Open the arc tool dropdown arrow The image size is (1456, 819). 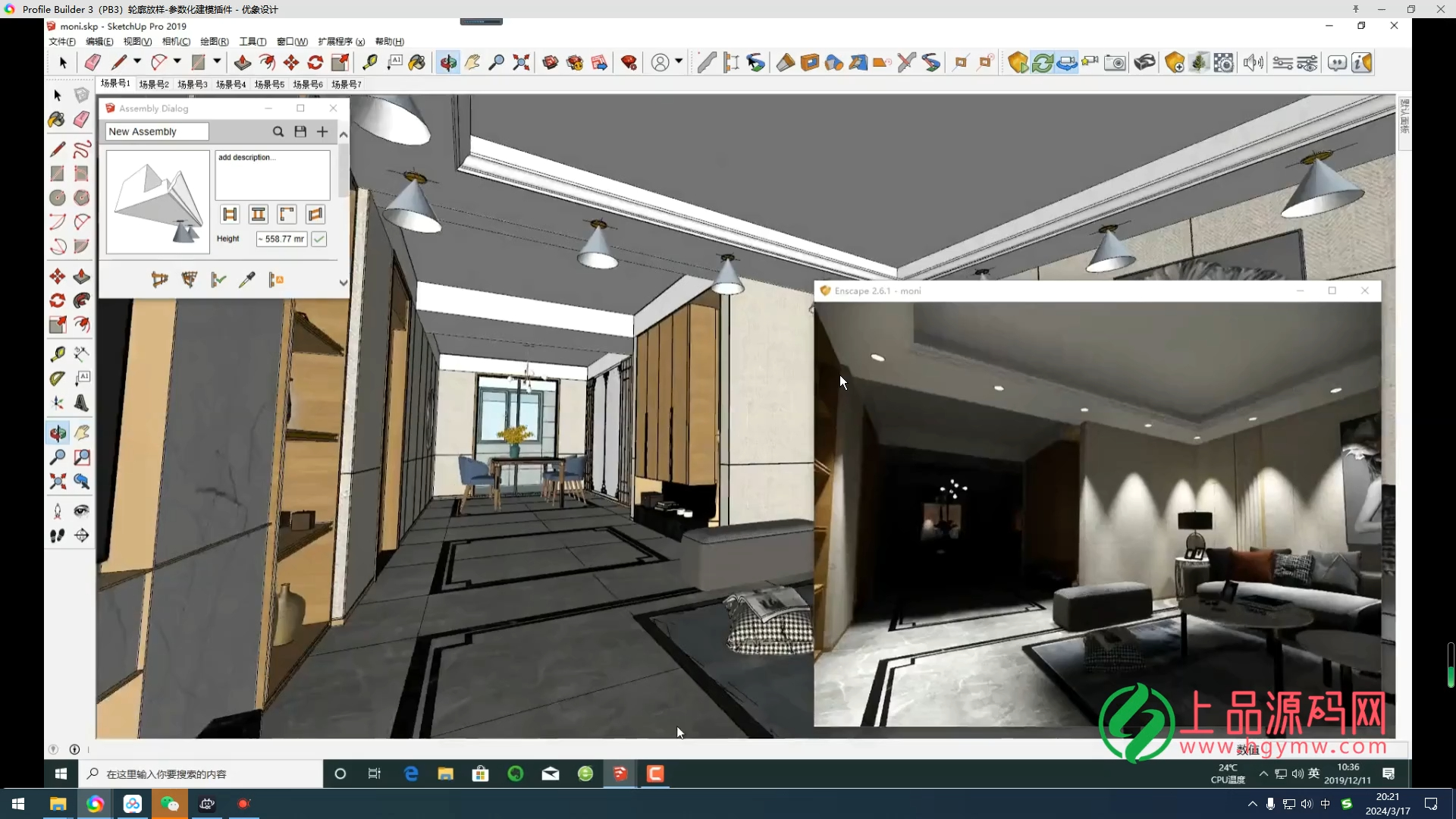[177, 61]
